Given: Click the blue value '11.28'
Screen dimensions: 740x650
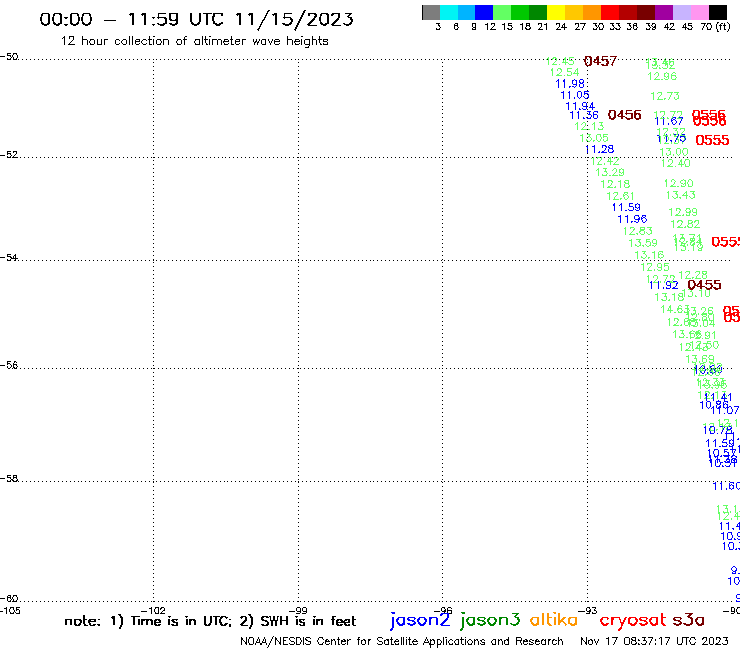Looking at the screenshot, I should (599, 150).
